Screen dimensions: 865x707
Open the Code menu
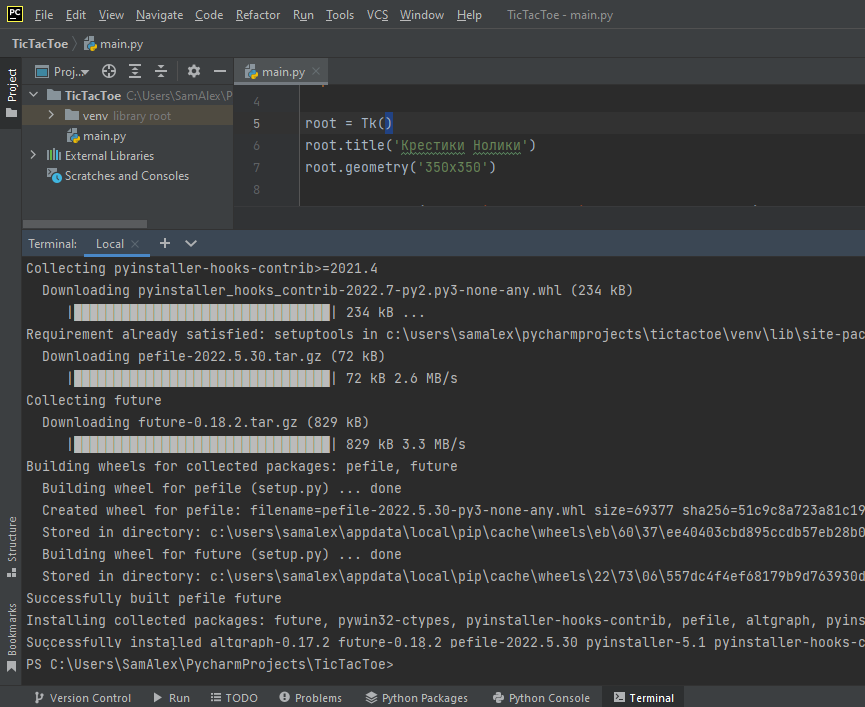209,15
